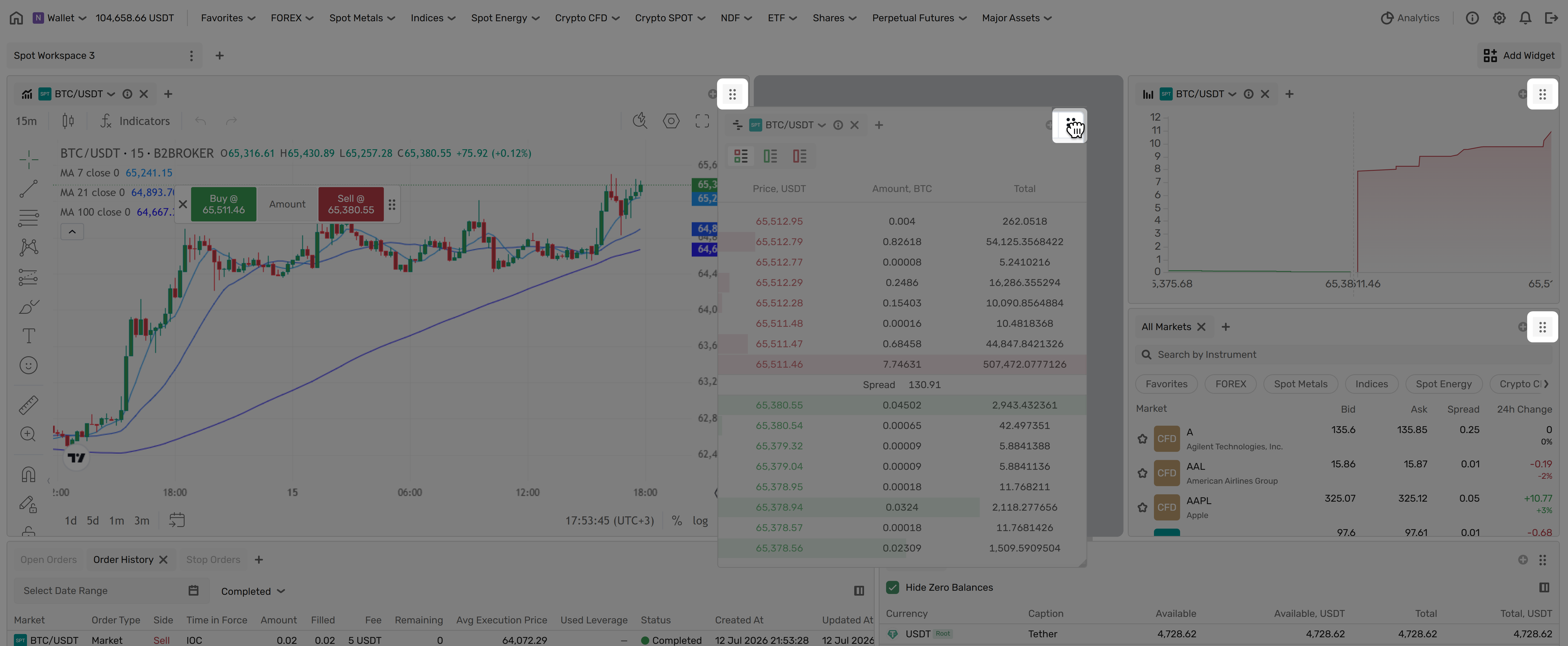Open Order History column settings
Viewport: 1568px width, 646px height.
[859, 591]
